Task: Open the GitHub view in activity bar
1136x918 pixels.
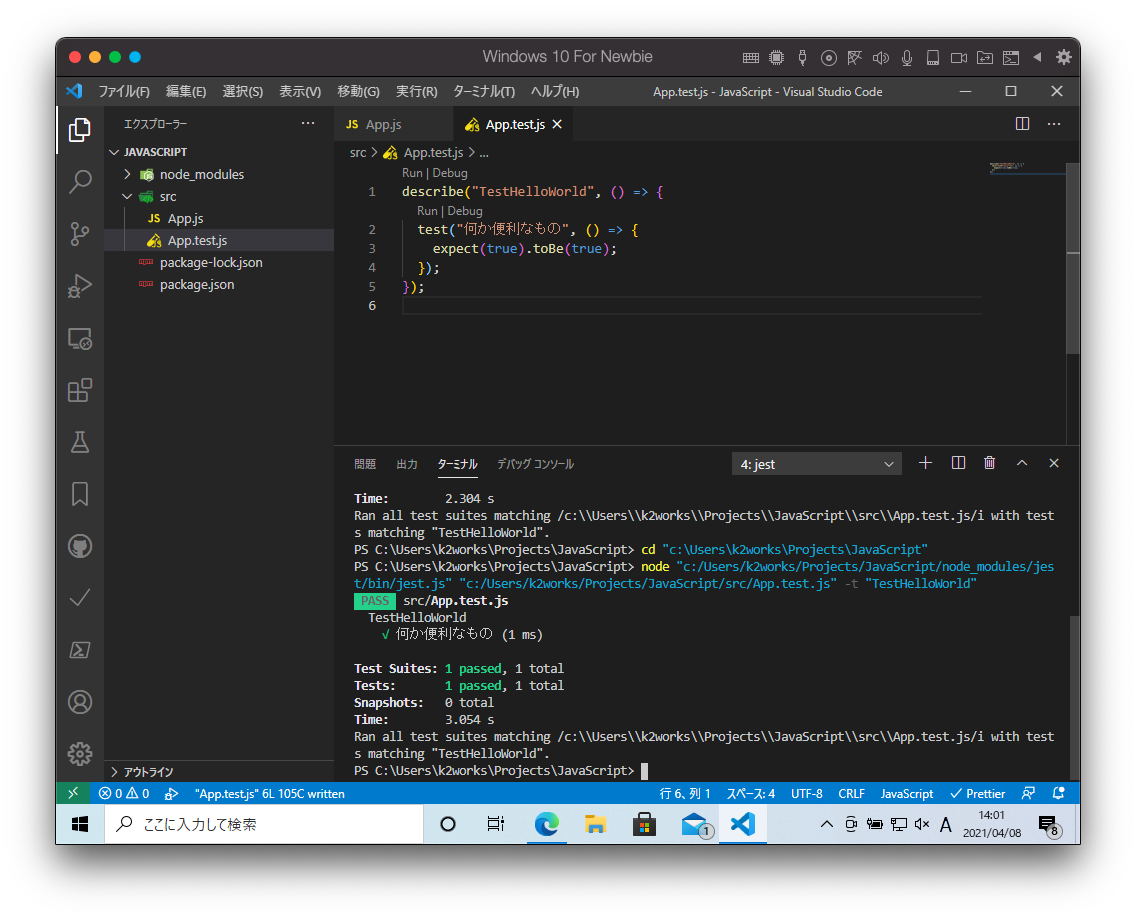Action: (80, 546)
